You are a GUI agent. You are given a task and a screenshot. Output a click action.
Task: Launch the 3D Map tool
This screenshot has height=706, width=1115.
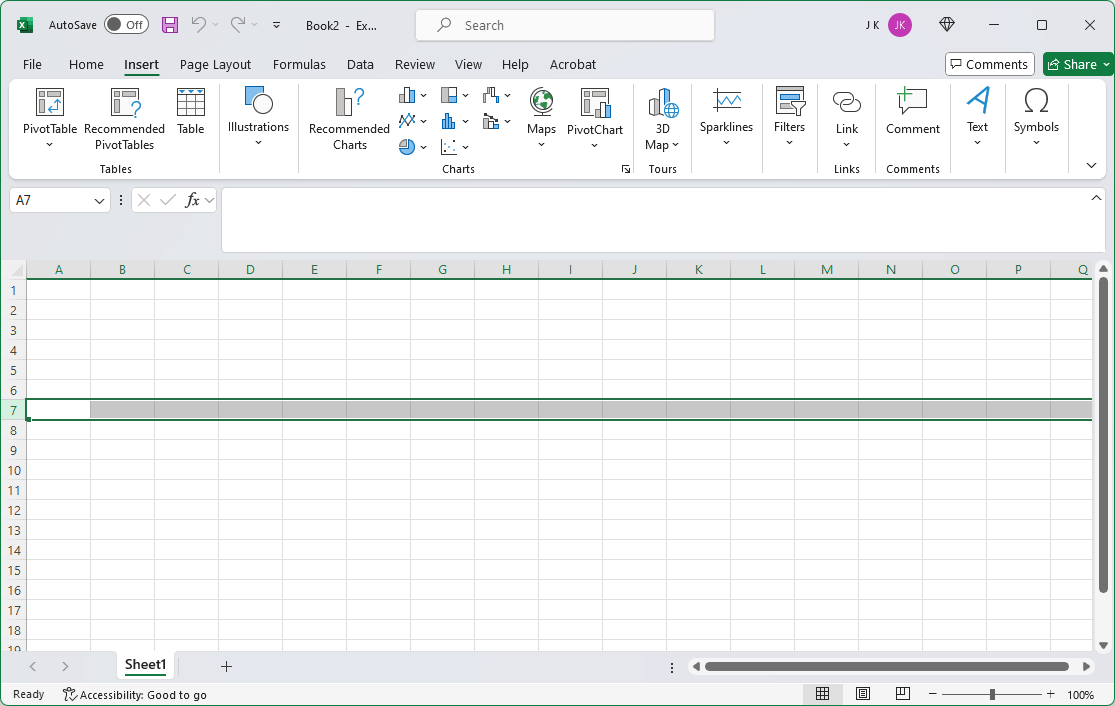pos(663,119)
